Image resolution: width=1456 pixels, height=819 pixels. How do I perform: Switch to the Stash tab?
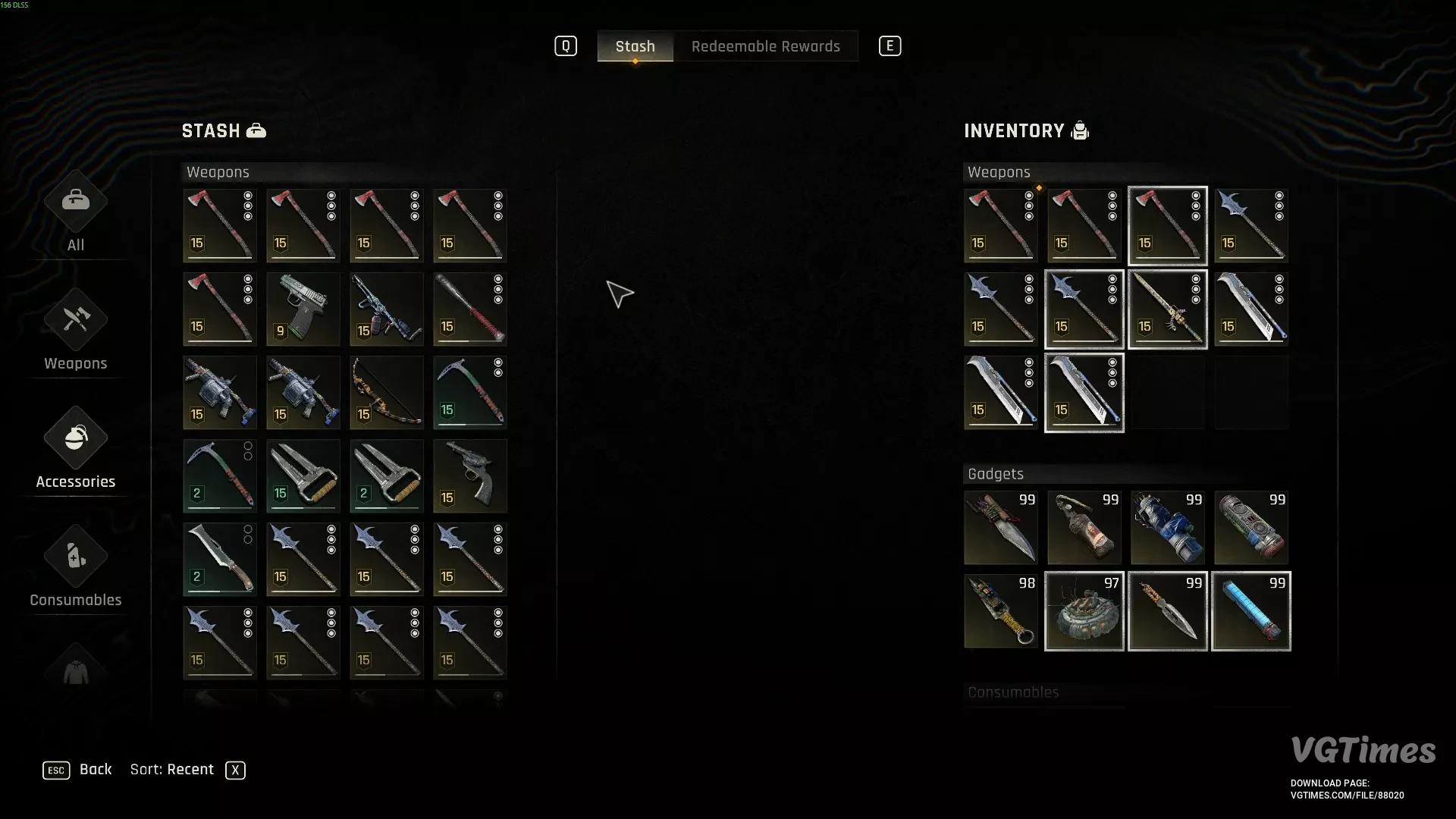(x=635, y=46)
